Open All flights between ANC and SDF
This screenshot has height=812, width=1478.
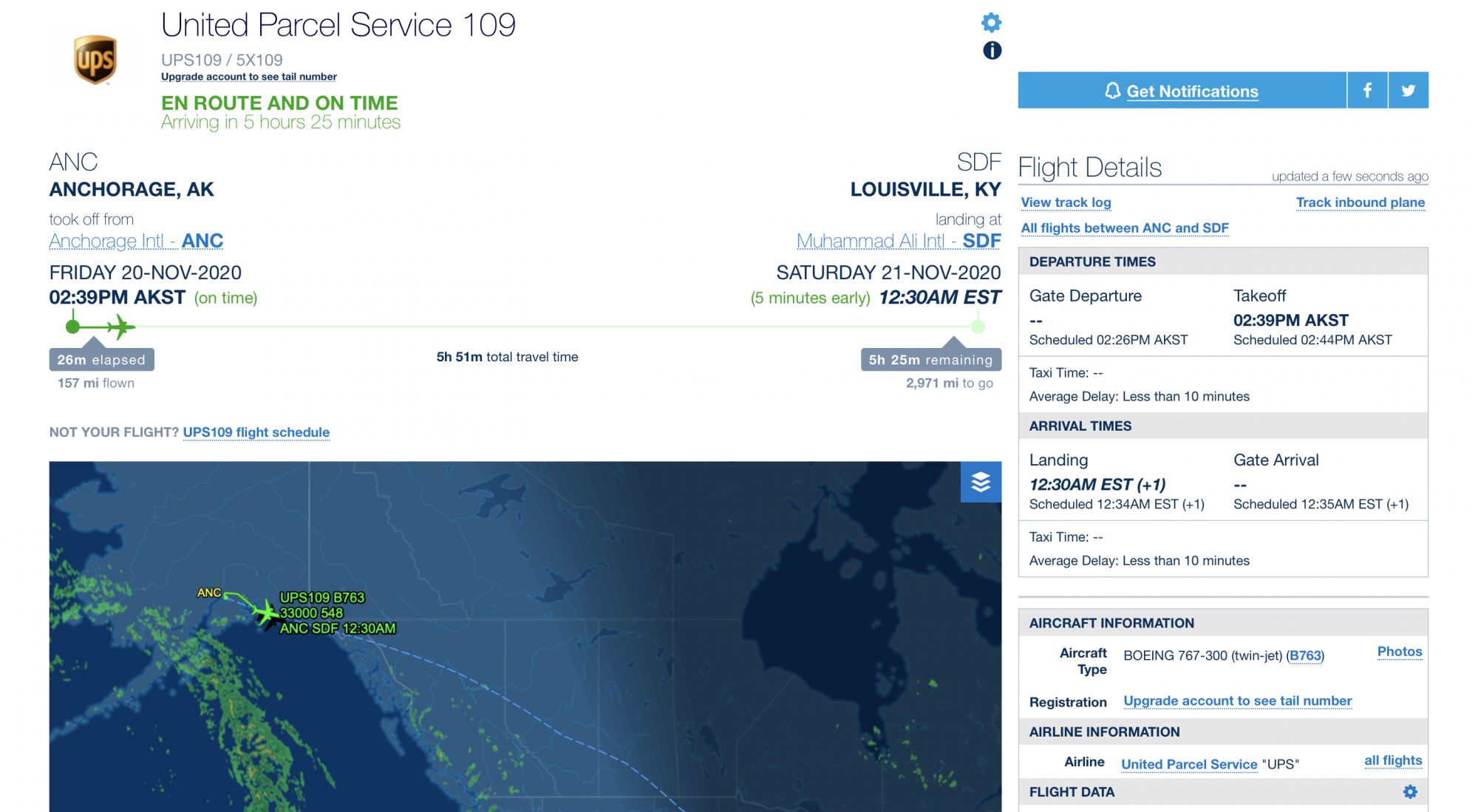pyautogui.click(x=1125, y=228)
